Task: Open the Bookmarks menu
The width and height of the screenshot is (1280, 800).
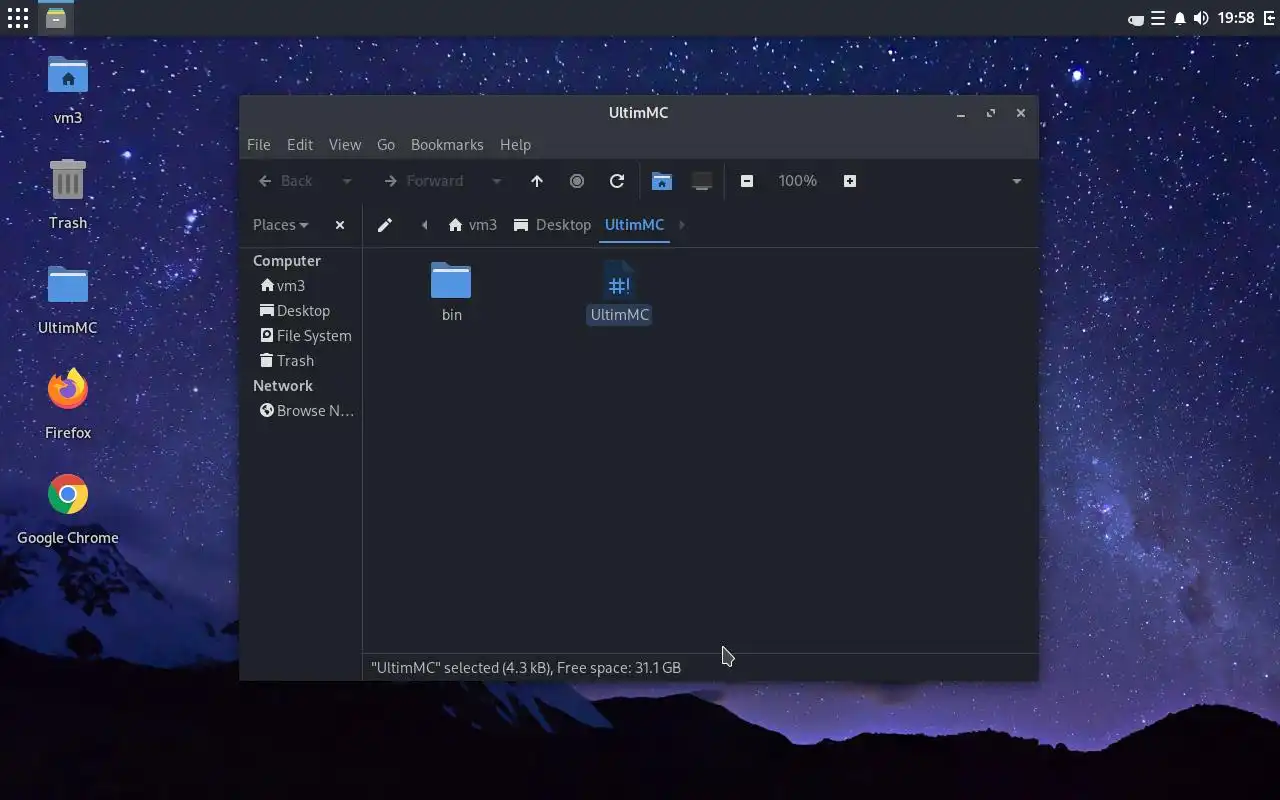Action: pos(447,145)
